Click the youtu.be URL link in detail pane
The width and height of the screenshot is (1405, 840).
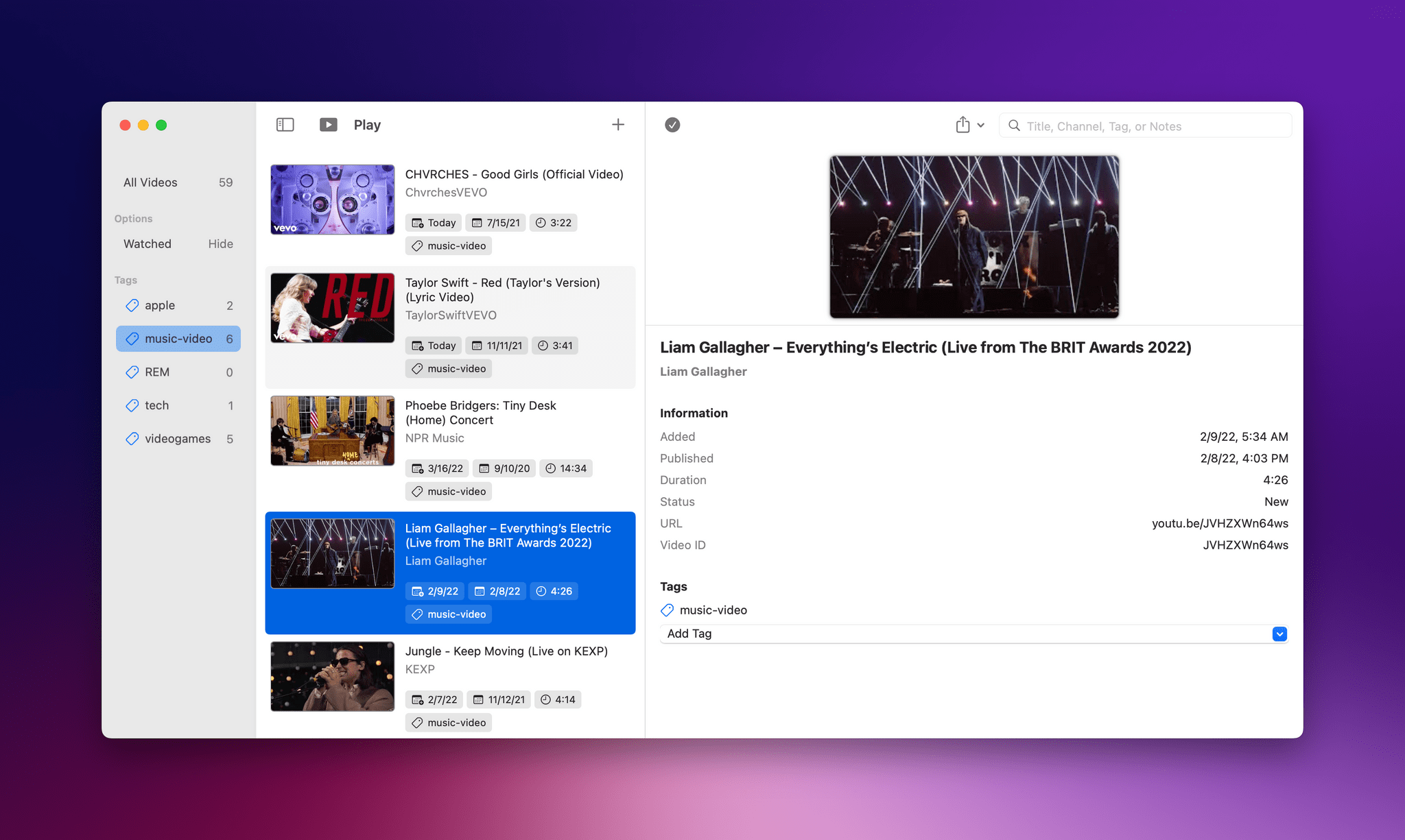(1220, 523)
